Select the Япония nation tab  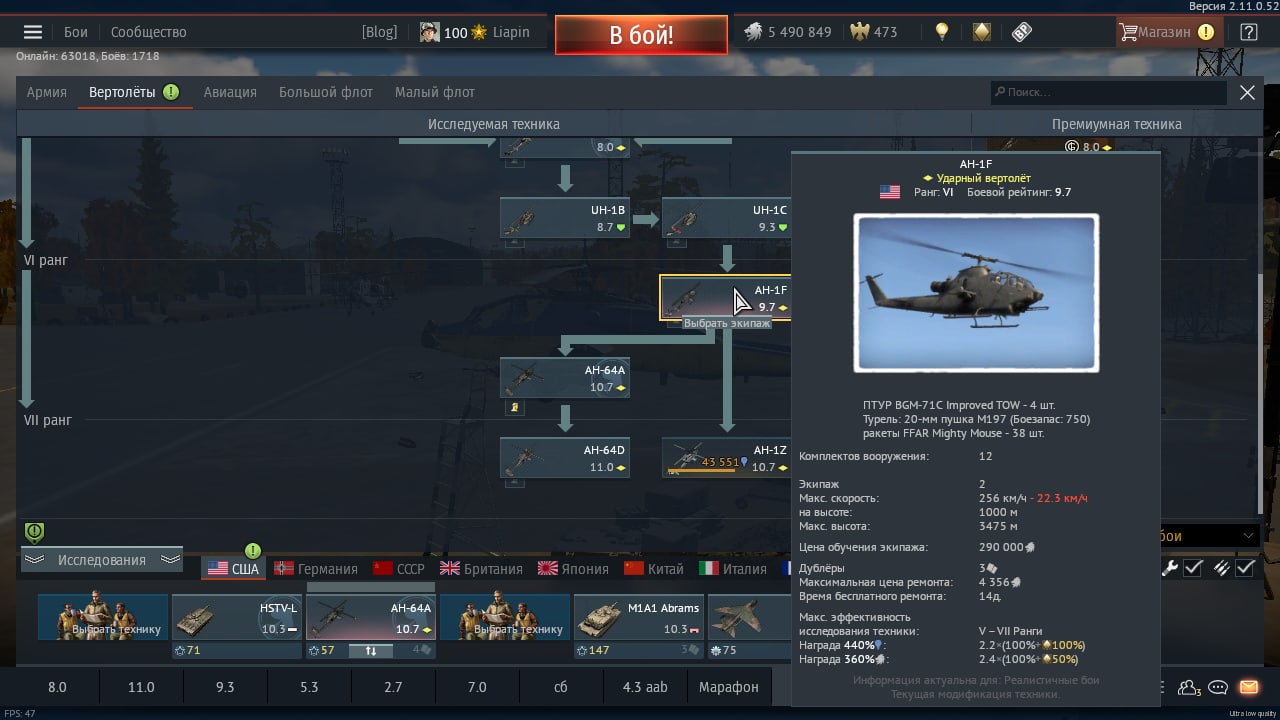pyautogui.click(x=573, y=569)
